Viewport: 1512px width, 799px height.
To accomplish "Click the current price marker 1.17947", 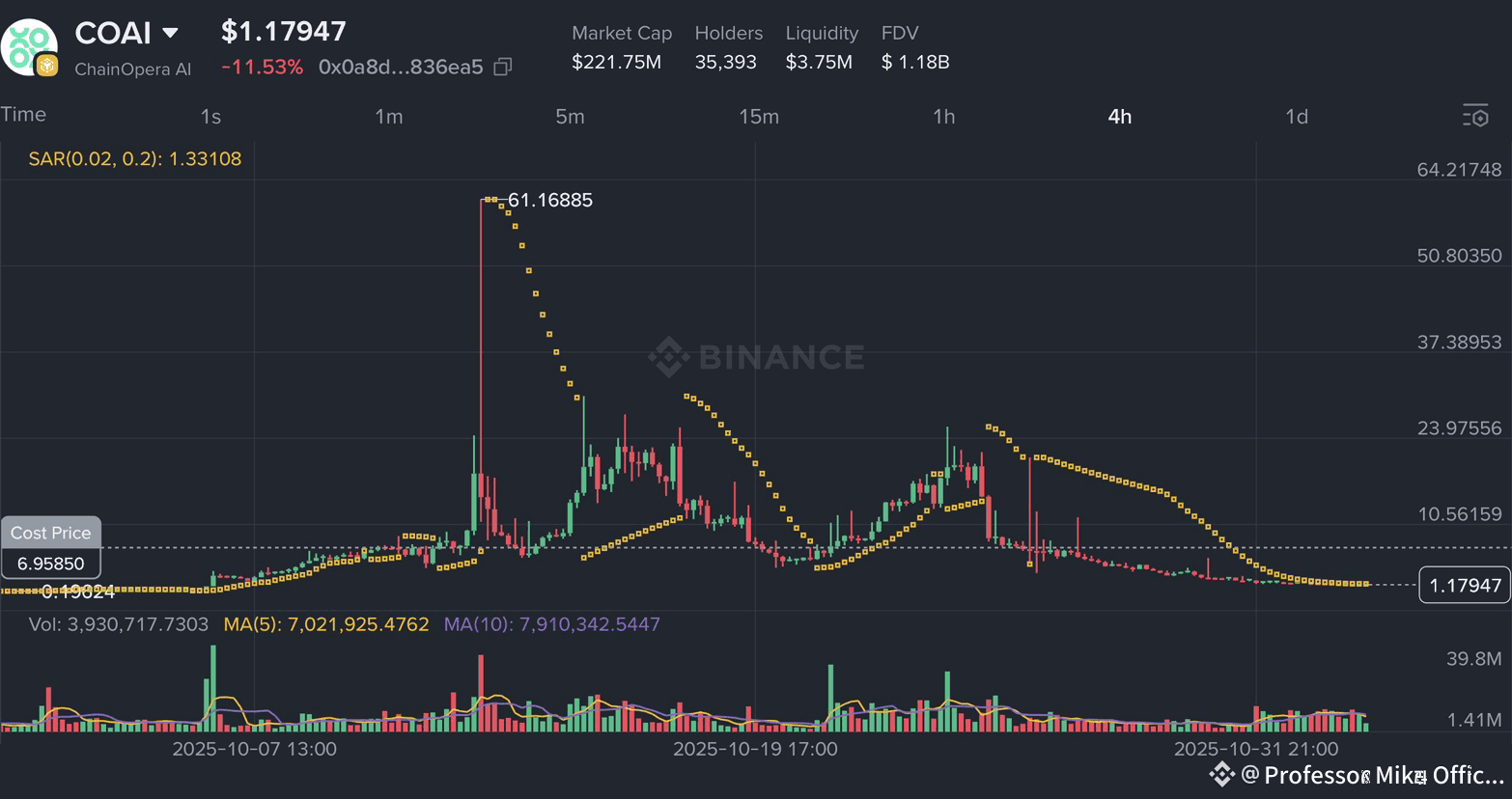I will tap(1465, 585).
